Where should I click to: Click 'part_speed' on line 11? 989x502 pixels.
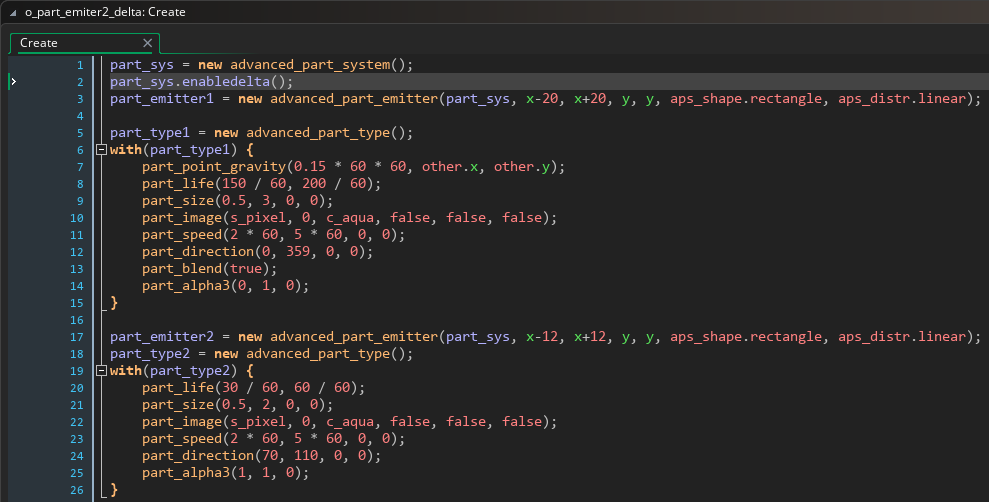[182, 235]
